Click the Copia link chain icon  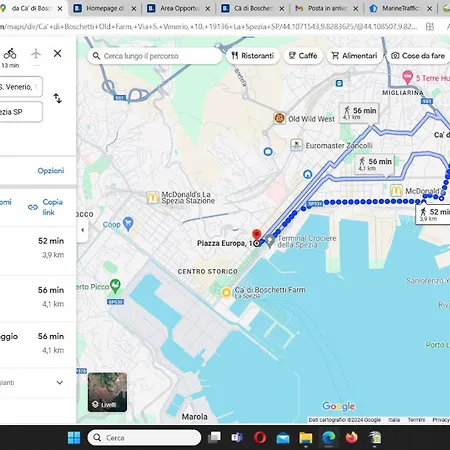(33, 207)
